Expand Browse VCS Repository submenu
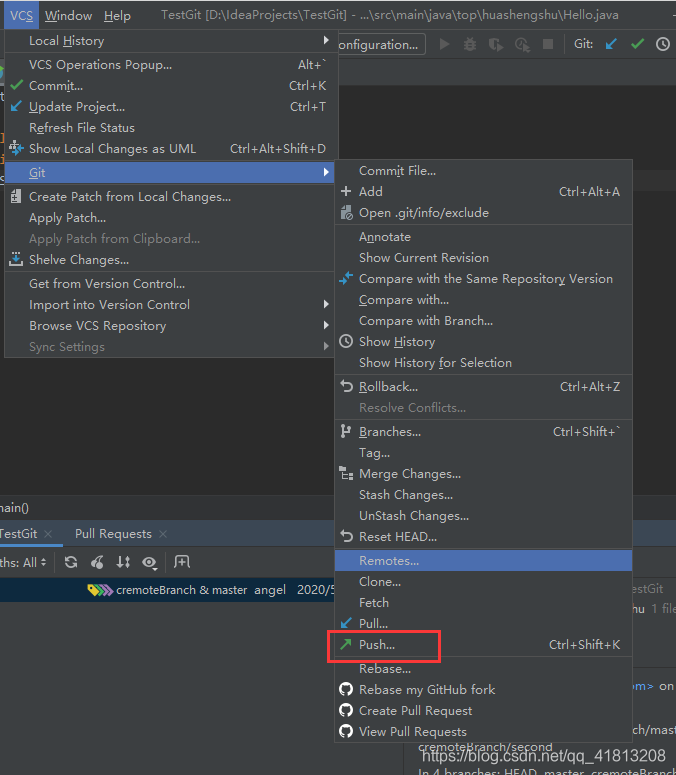 169,326
